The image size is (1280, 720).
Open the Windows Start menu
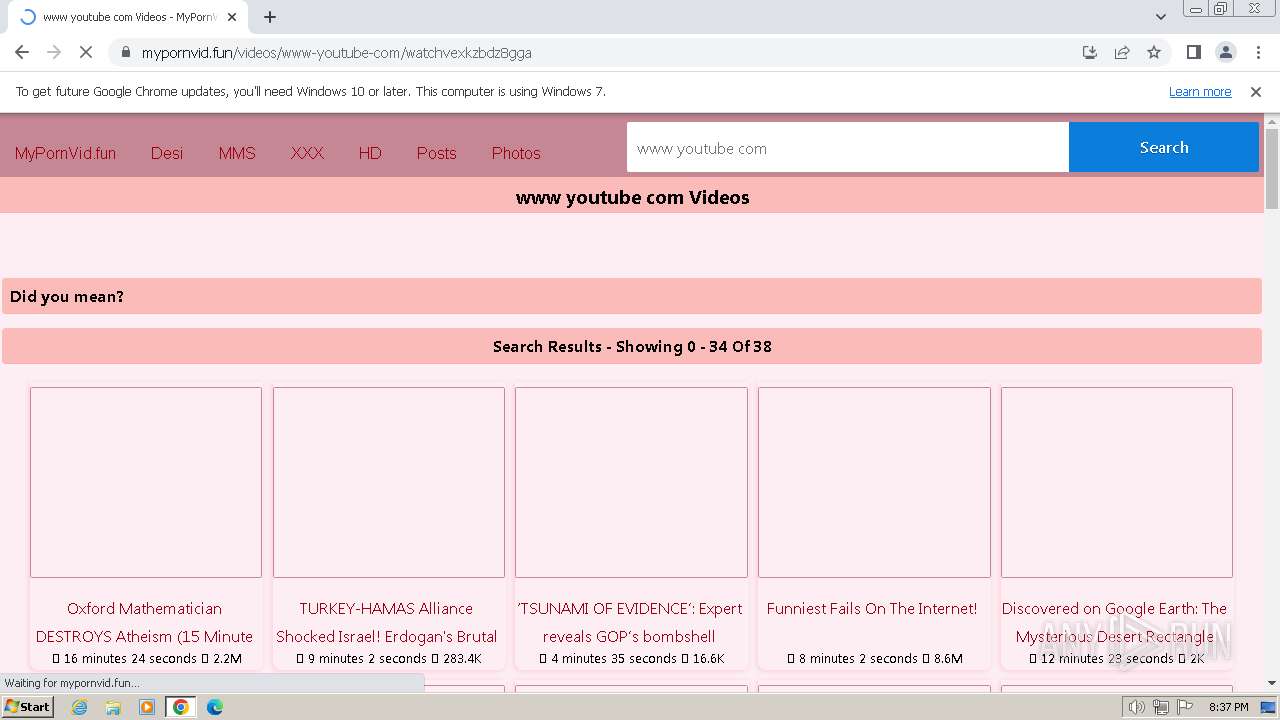click(27, 707)
